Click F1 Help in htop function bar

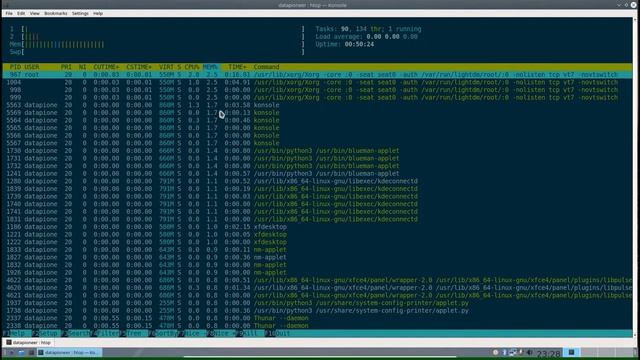tap(18, 333)
